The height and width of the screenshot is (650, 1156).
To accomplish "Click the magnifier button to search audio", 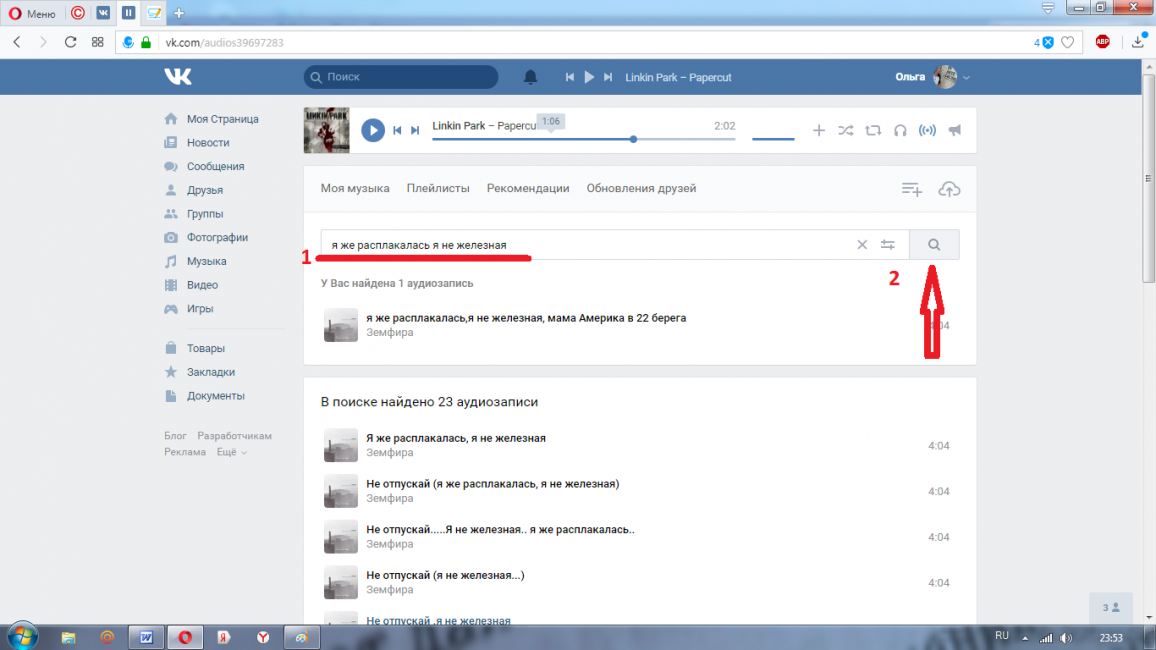I will [x=934, y=245].
